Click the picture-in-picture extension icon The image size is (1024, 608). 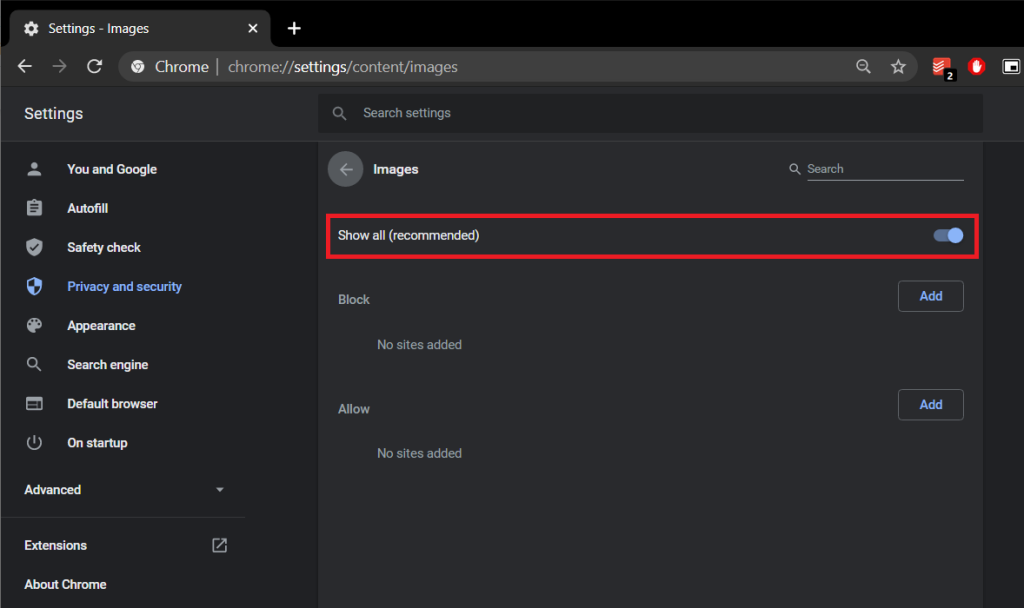click(x=1011, y=67)
